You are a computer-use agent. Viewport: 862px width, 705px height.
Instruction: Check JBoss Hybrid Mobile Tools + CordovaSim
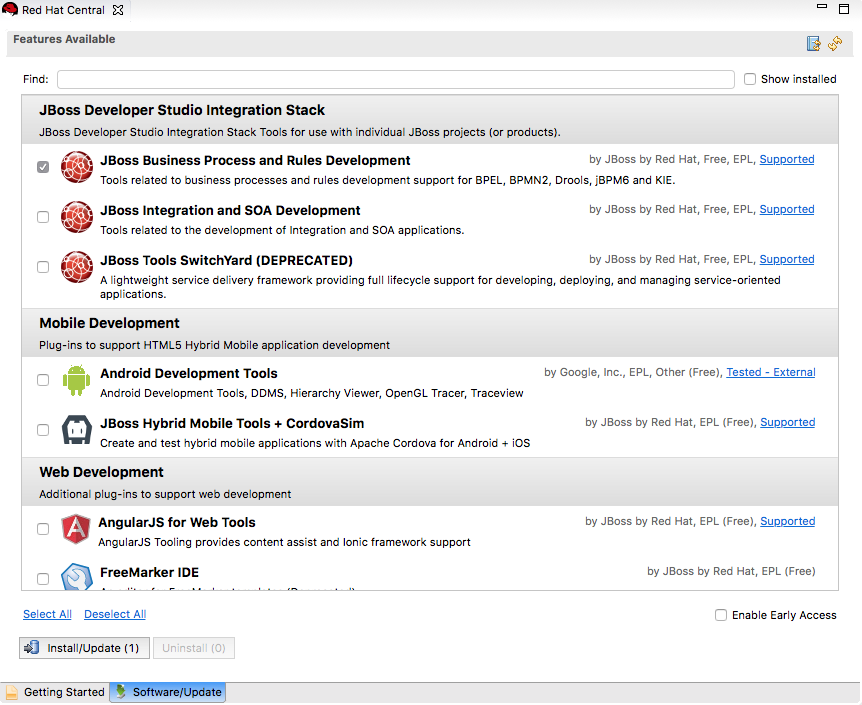coord(43,430)
